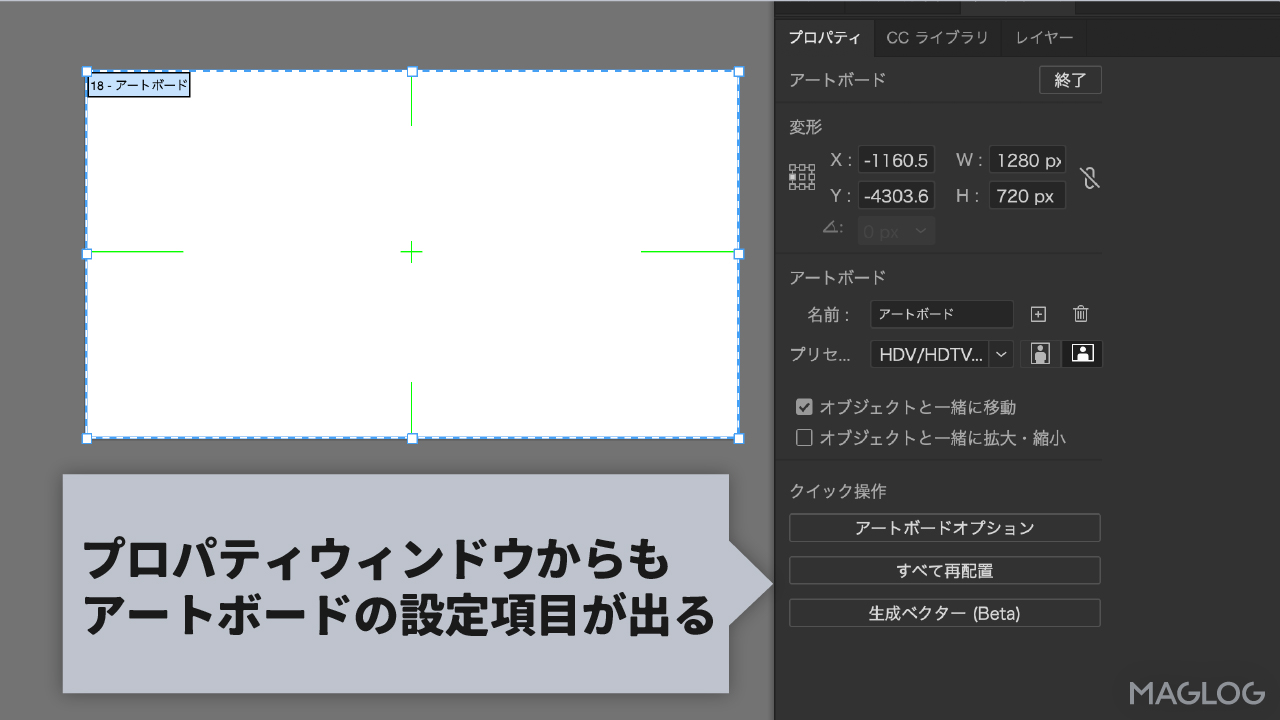The width and height of the screenshot is (1280, 720).
Task: Click the plus icon to add new artboard
Action: coord(1038,314)
